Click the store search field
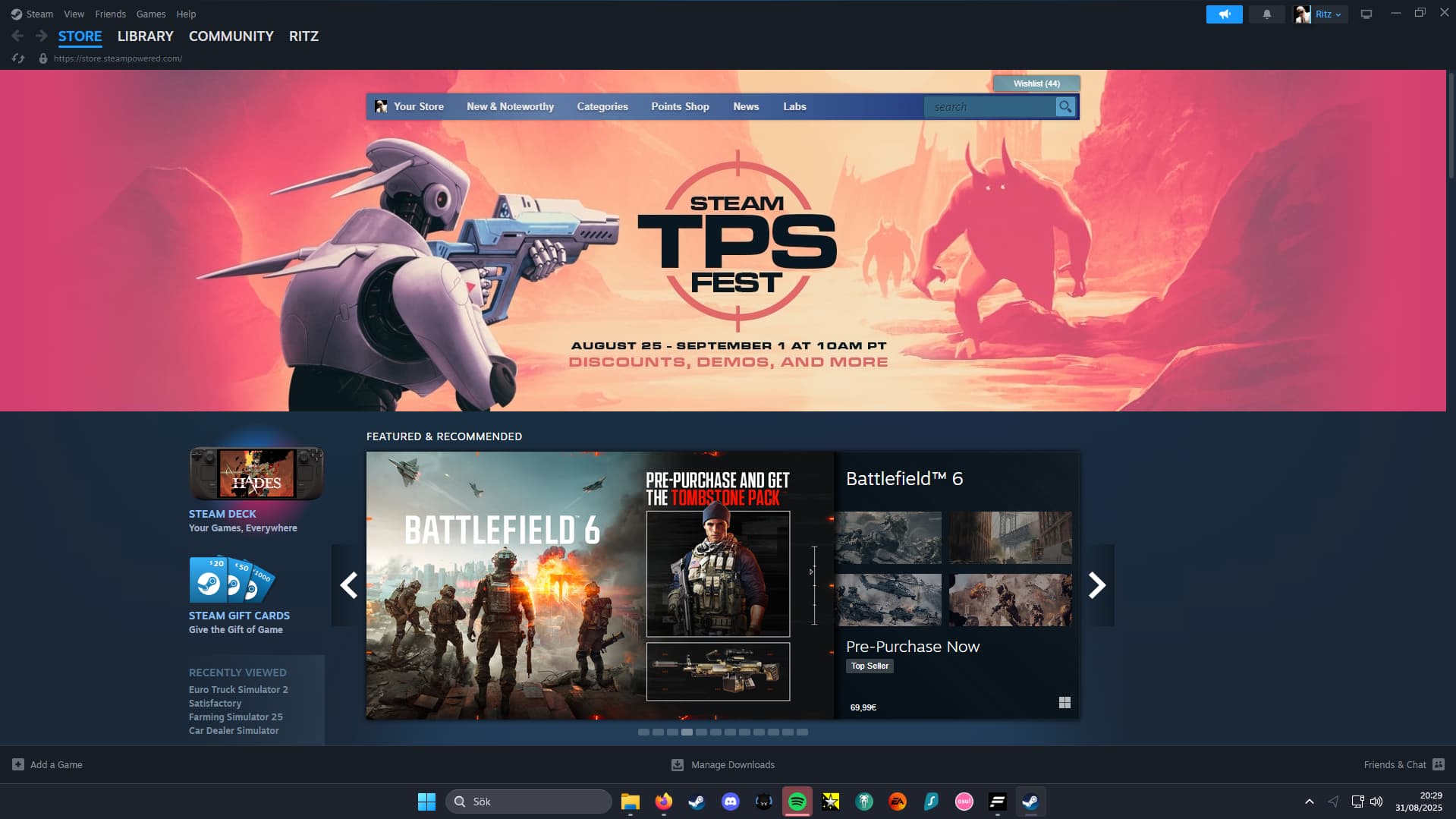Viewport: 1456px width, 819px height. click(989, 107)
